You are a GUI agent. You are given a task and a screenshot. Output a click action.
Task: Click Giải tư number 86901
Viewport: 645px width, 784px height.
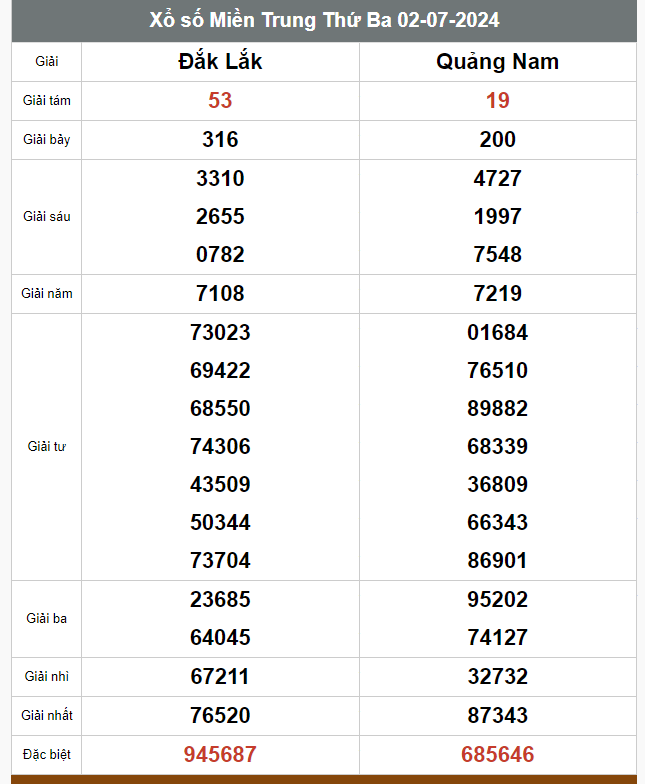tap(498, 560)
